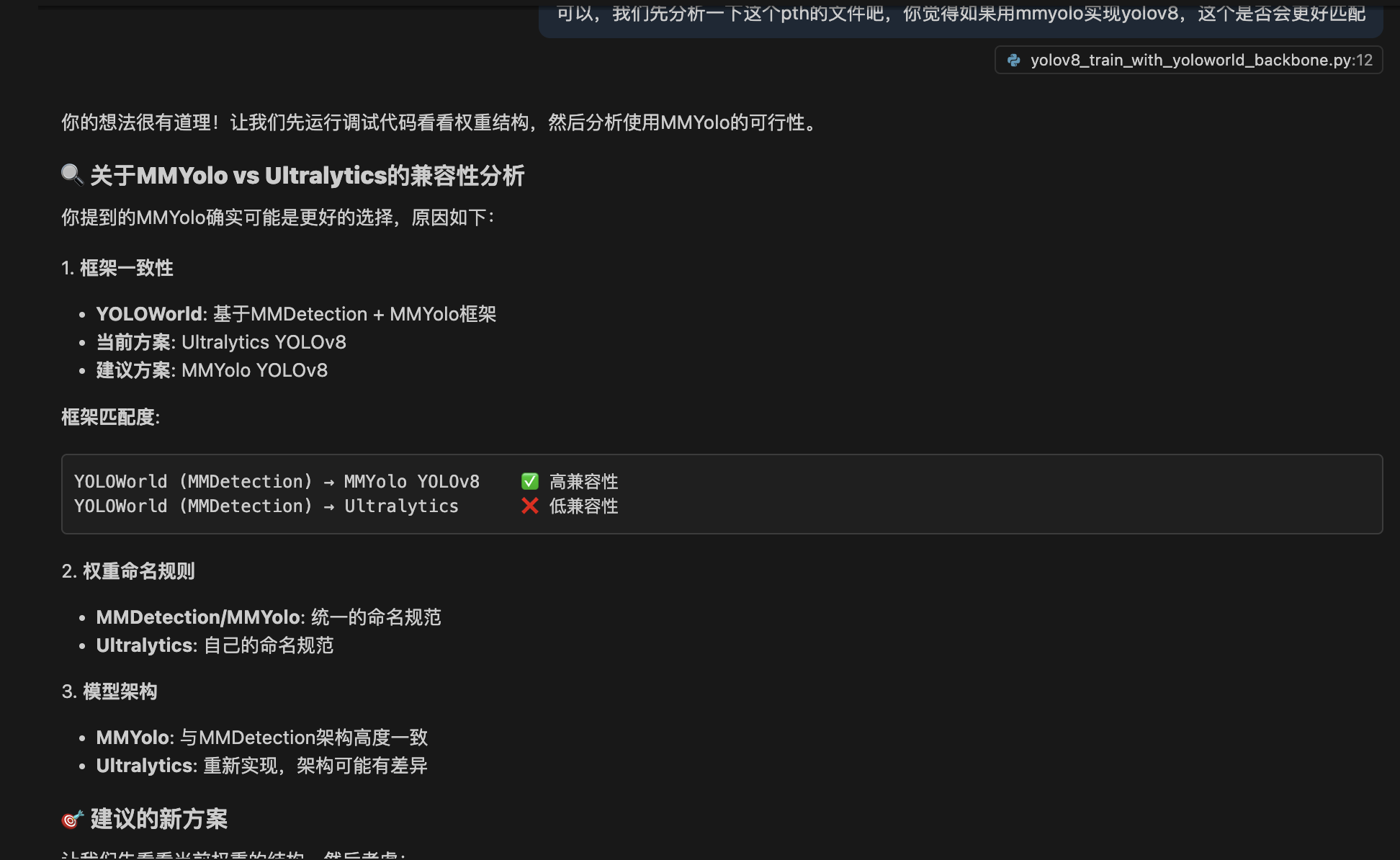Viewport: 1400px width, 860px height.
Task: Click the bullet 'Ultralytics: 自己的命名规范'
Action: (x=215, y=645)
